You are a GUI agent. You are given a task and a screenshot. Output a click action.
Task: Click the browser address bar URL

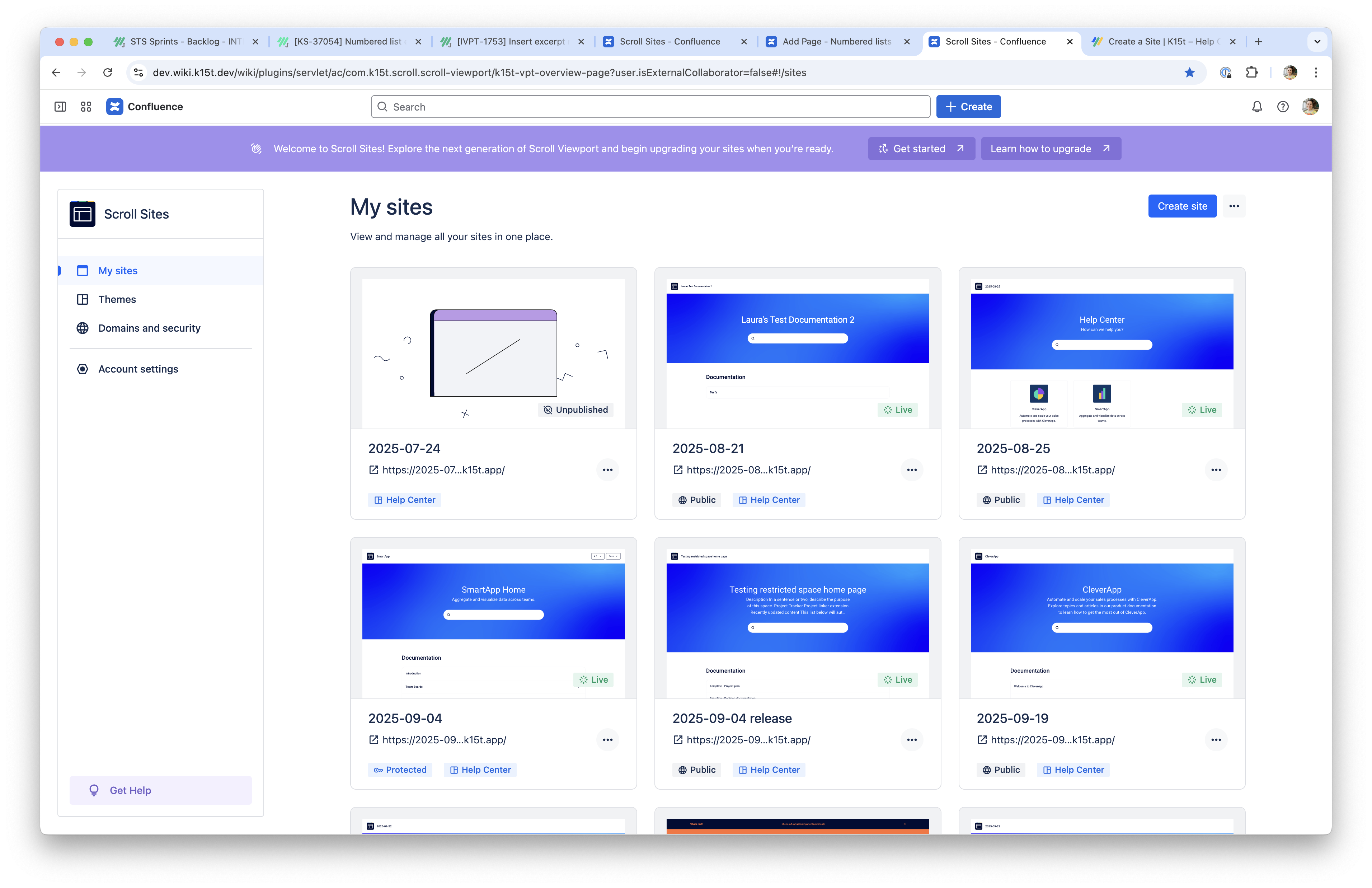479,73
